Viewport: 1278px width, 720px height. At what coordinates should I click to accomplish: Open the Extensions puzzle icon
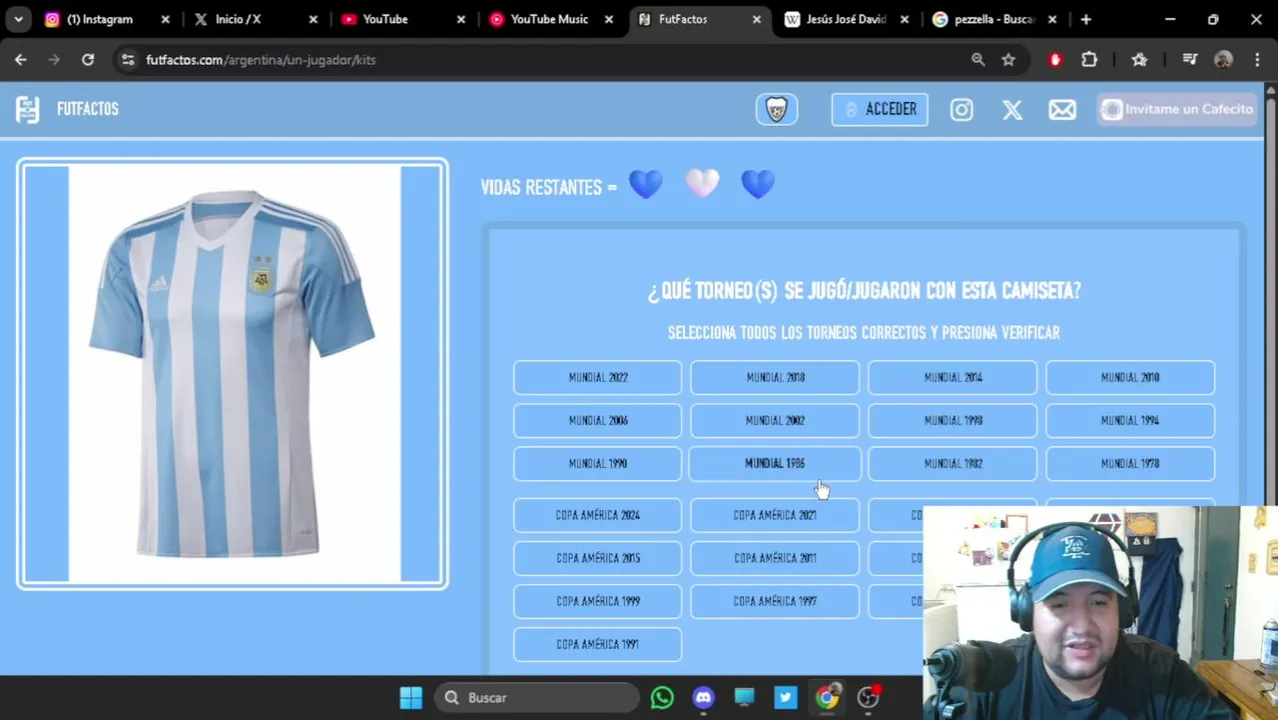pyautogui.click(x=1089, y=60)
